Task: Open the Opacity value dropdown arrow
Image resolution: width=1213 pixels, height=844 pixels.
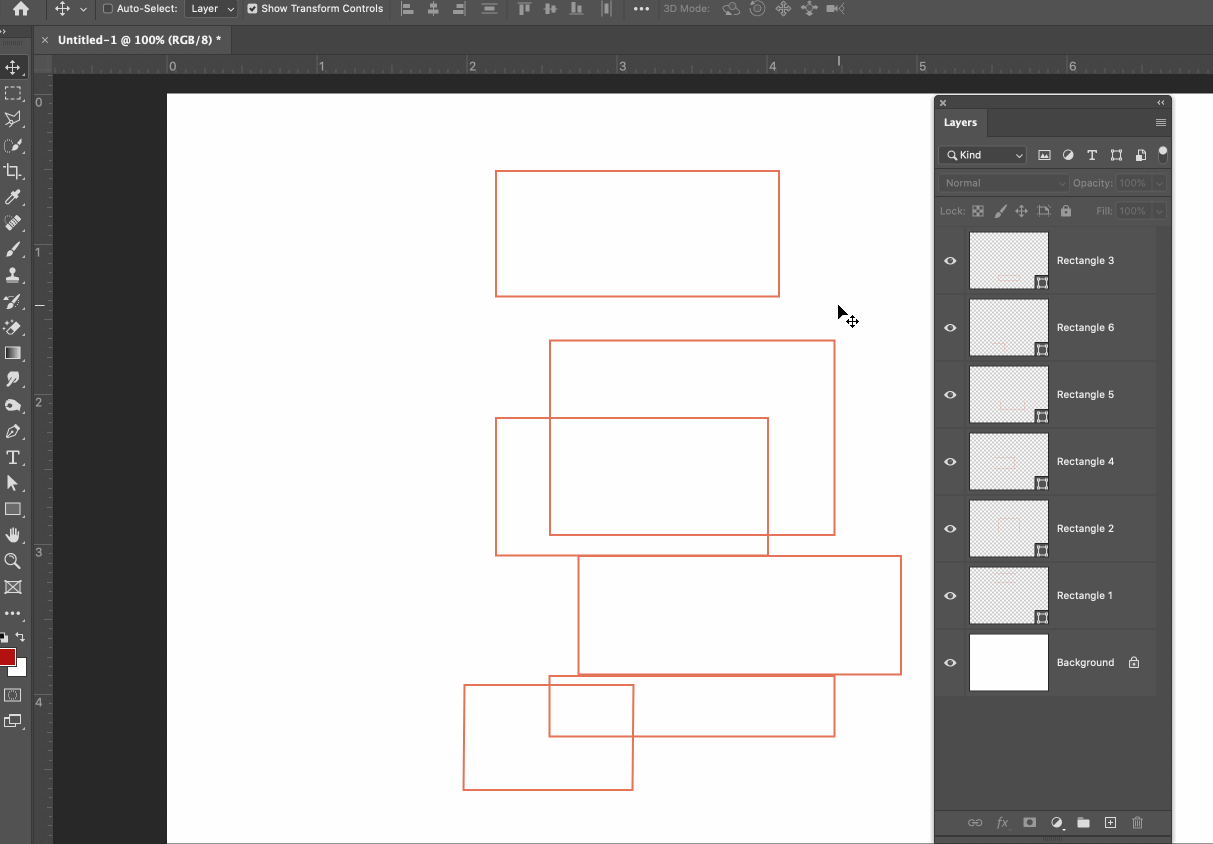Action: tap(1159, 183)
